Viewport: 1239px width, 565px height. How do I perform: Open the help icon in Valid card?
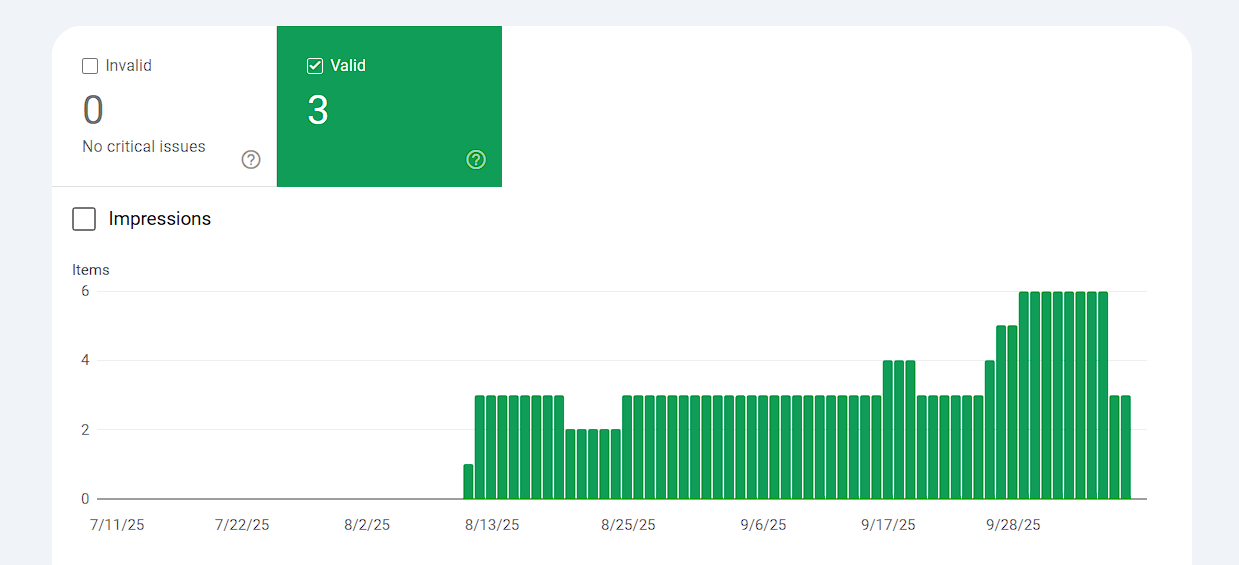tap(476, 160)
